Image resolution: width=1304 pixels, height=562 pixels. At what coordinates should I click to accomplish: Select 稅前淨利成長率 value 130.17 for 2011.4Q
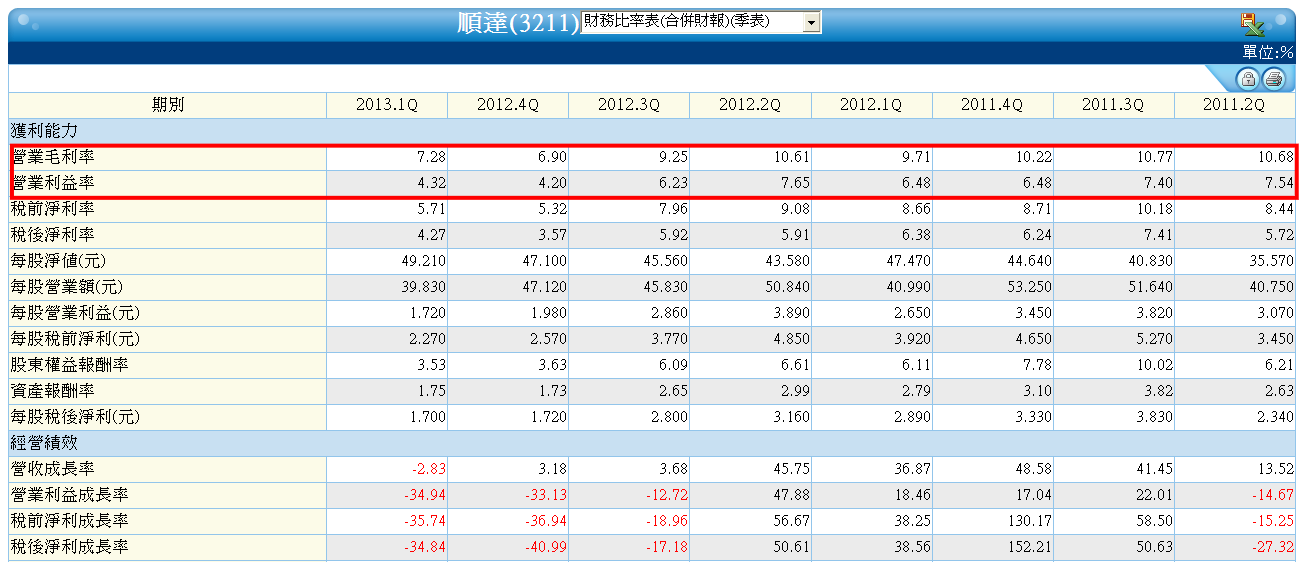[x=1028, y=521]
